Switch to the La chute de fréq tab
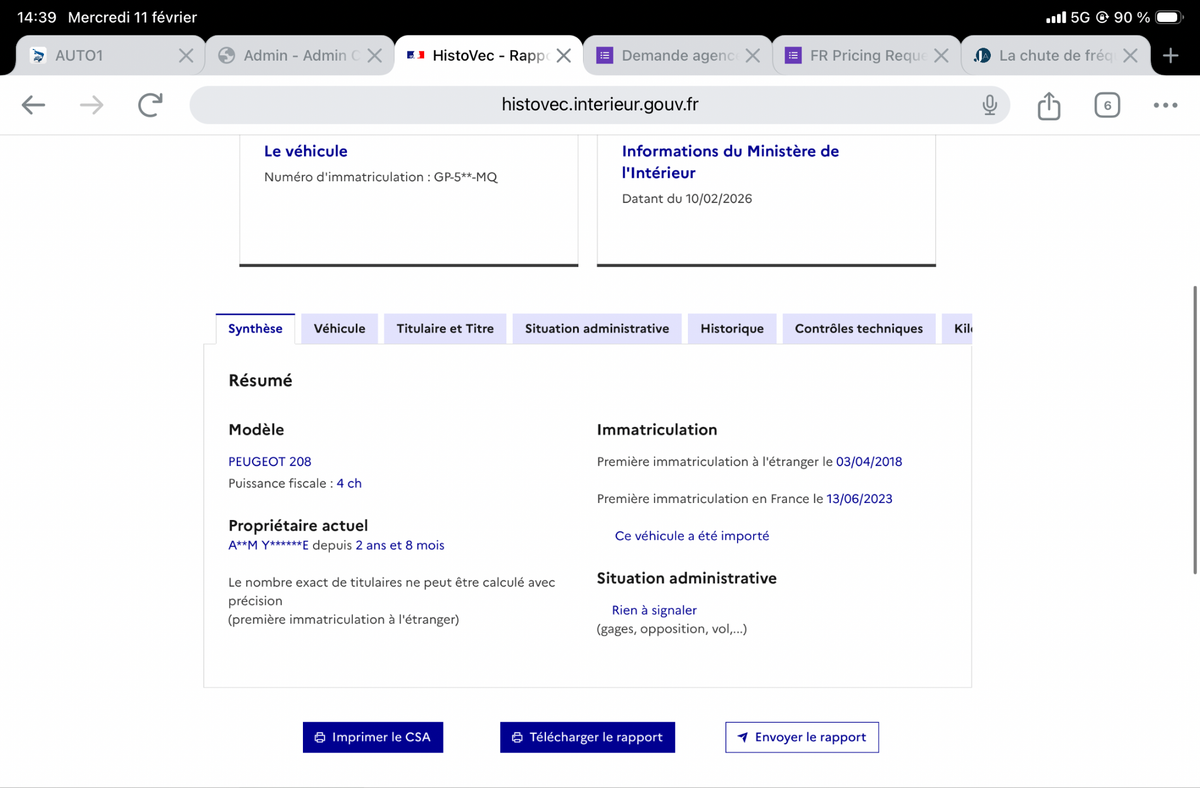The image size is (1200, 788). pyautogui.click(x=1050, y=56)
